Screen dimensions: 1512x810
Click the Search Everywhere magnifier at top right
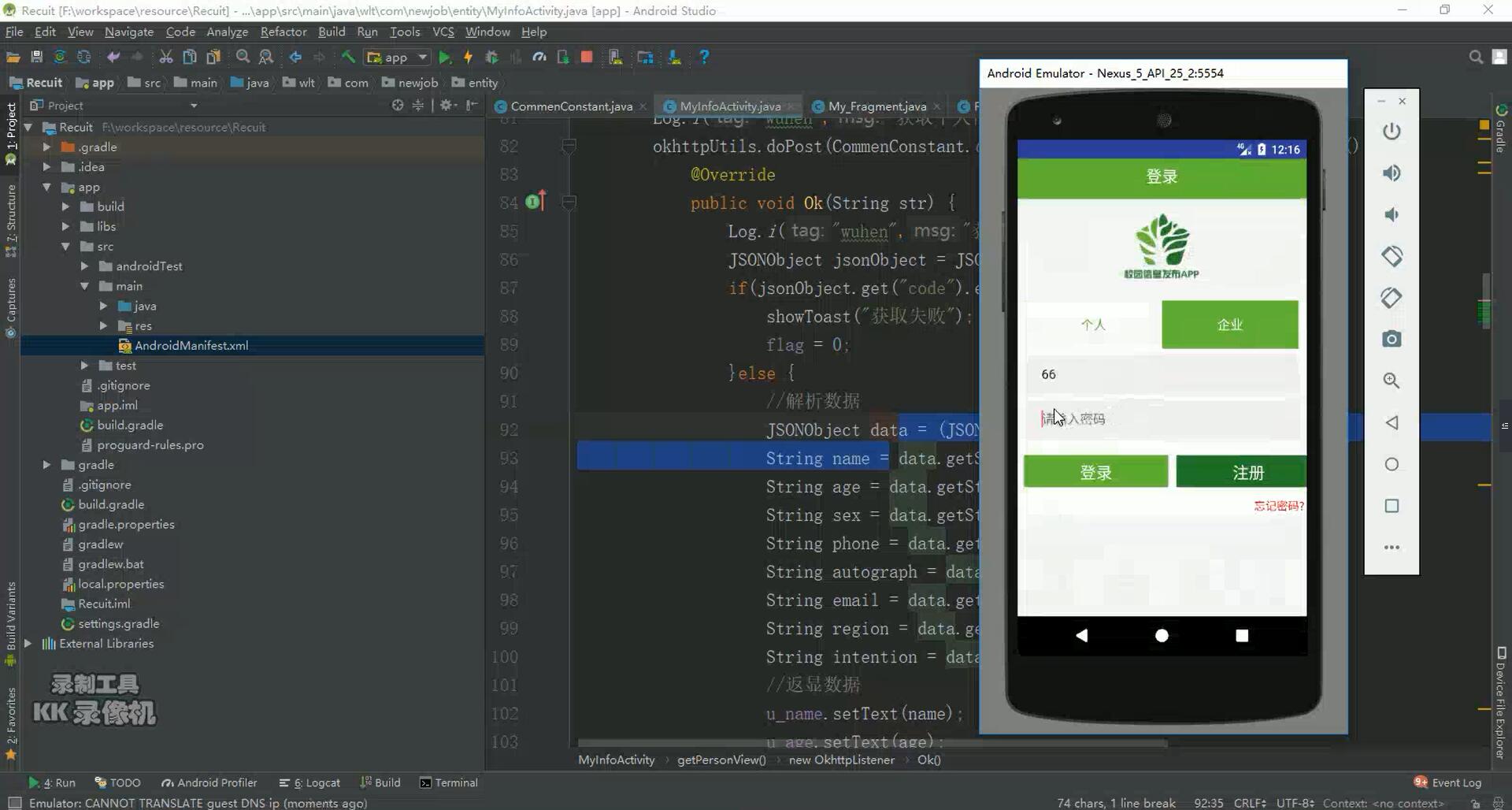1476,57
